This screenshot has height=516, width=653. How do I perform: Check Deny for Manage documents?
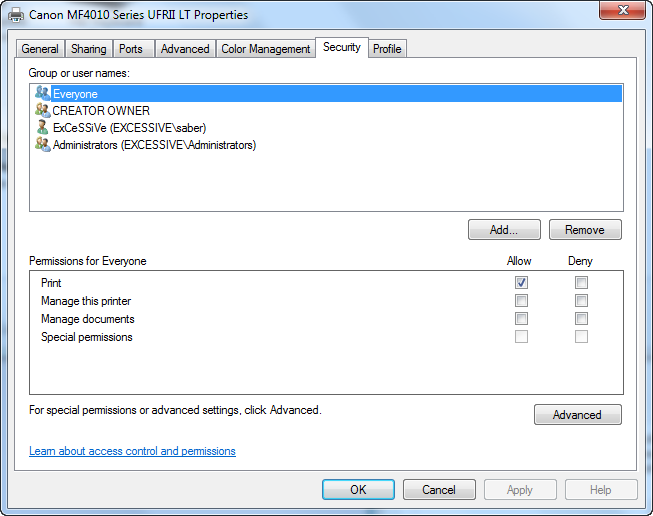pyautogui.click(x=581, y=319)
